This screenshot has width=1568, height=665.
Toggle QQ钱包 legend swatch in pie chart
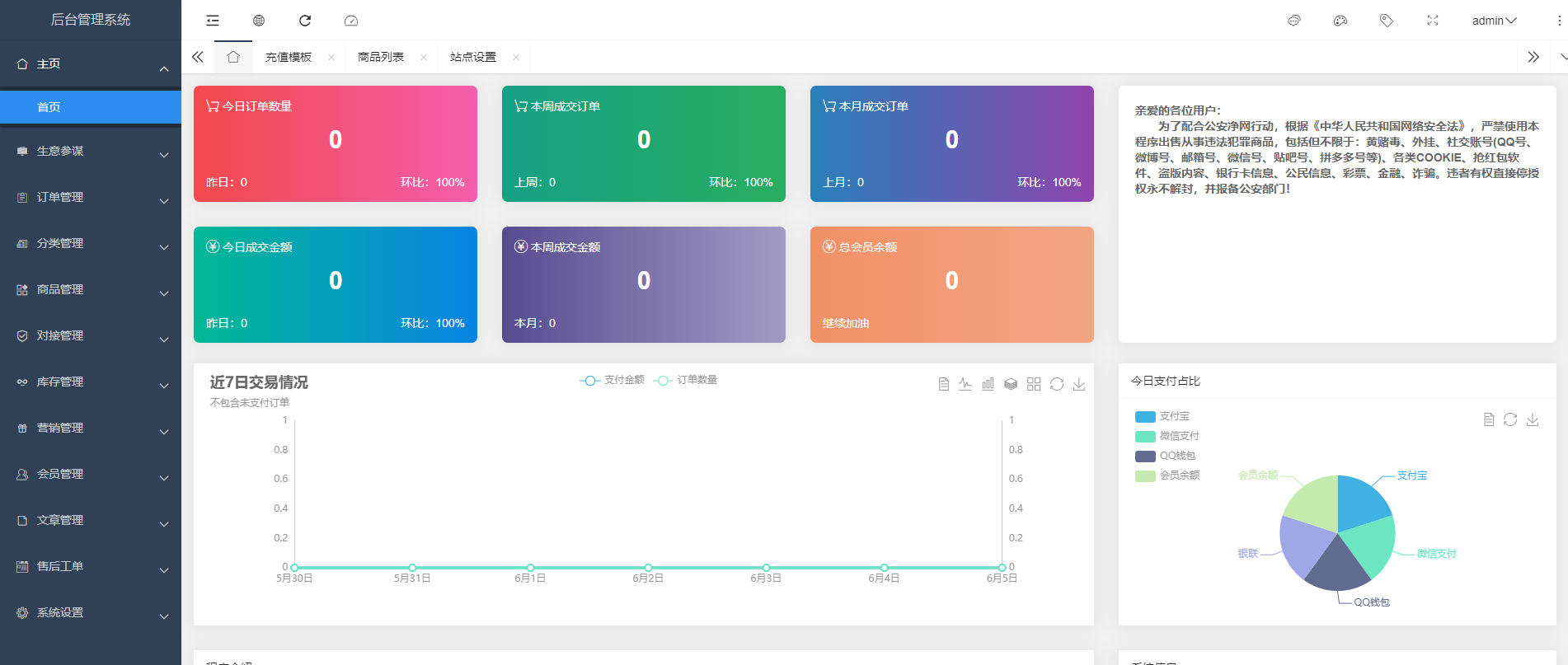(1145, 457)
